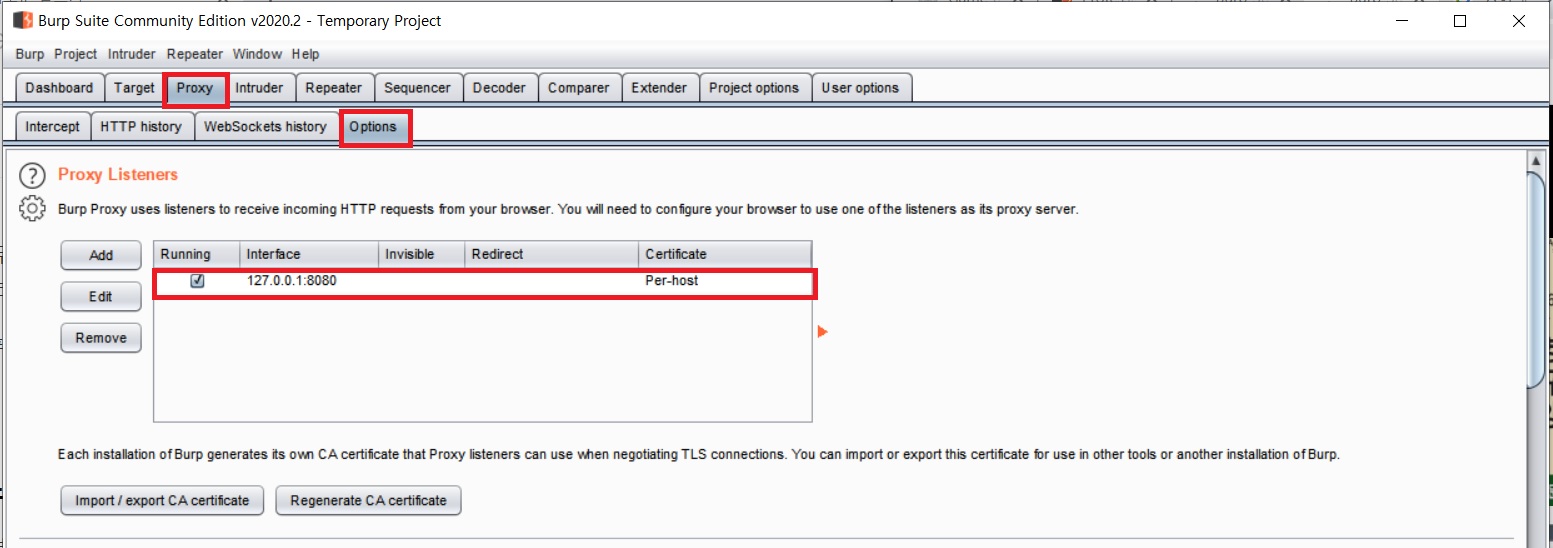The width and height of the screenshot is (1553, 548).
Task: Open the Proxy Listeners help question-mark icon
Action: point(32,177)
